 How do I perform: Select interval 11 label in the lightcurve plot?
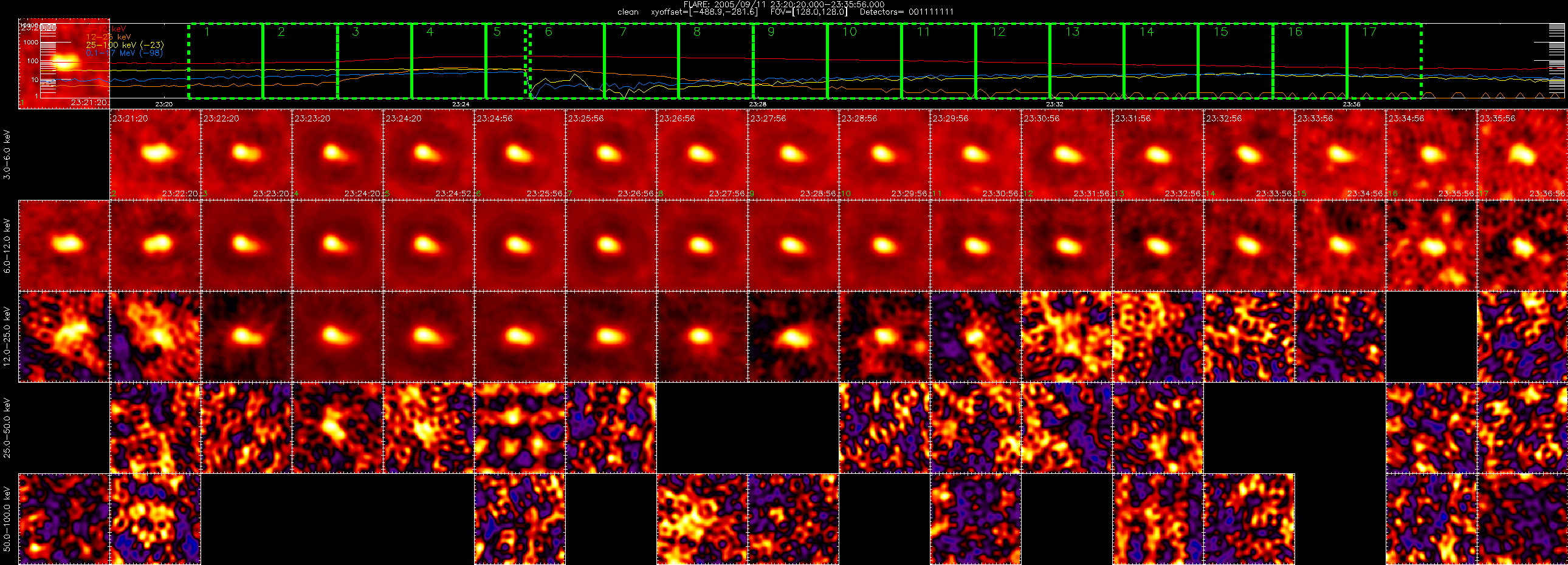pos(923,32)
